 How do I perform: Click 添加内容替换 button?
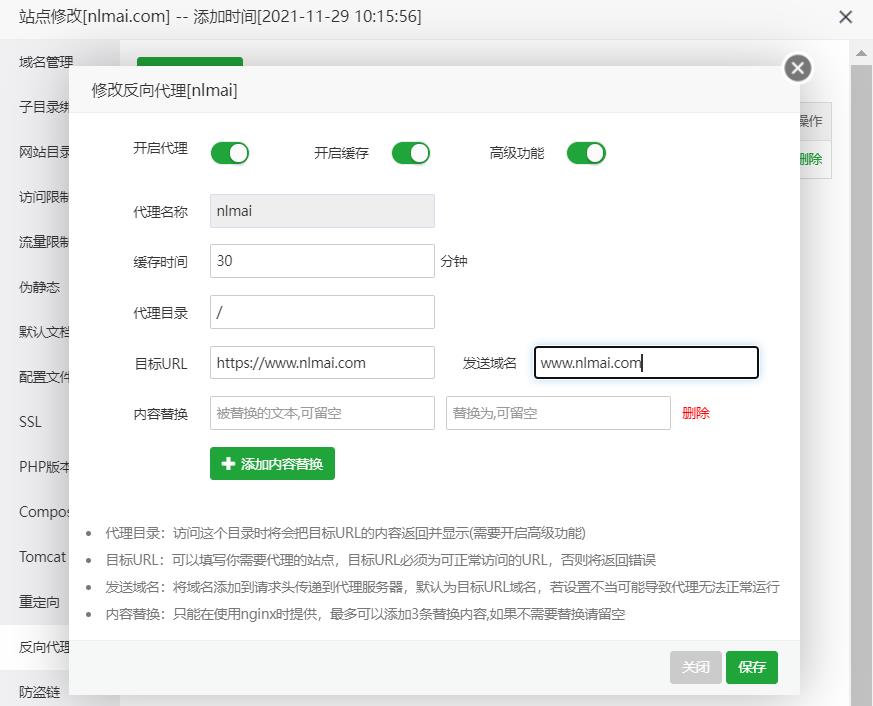[272, 463]
